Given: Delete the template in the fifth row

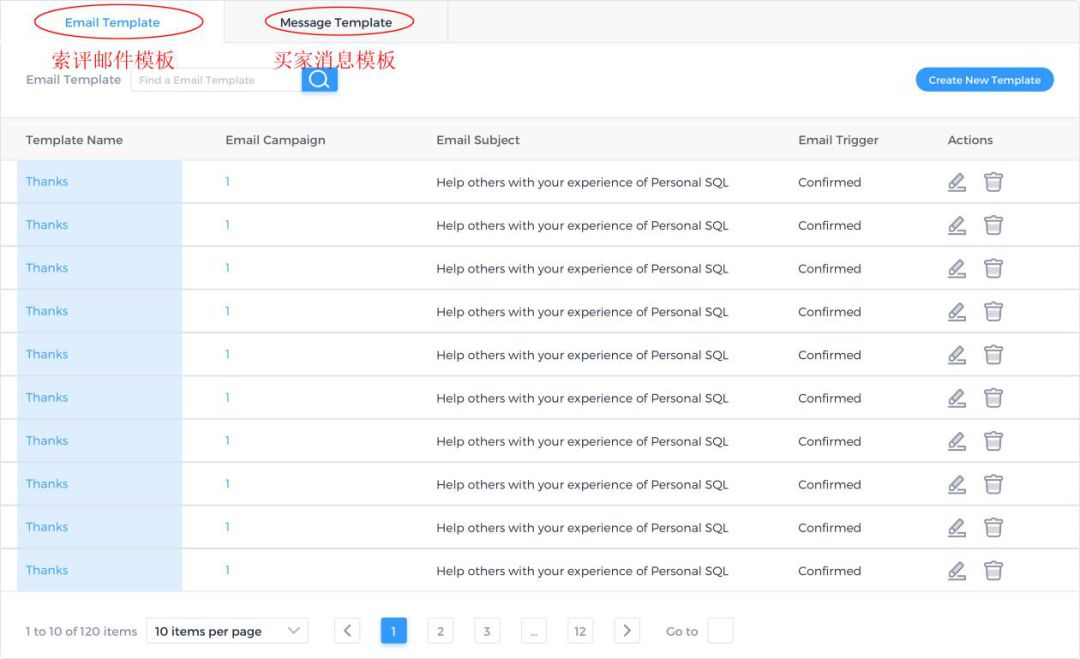Looking at the screenshot, I should tap(993, 355).
